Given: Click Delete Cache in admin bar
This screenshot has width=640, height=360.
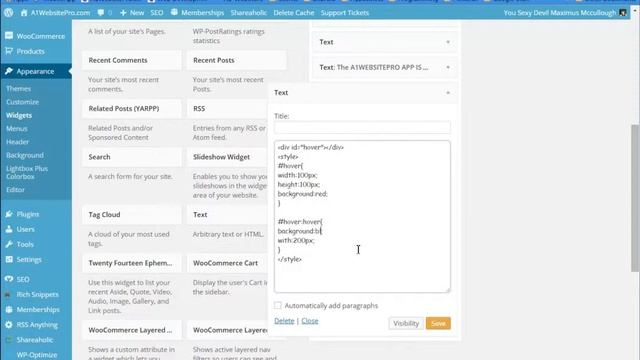Looking at the screenshot, I should 294,13.
